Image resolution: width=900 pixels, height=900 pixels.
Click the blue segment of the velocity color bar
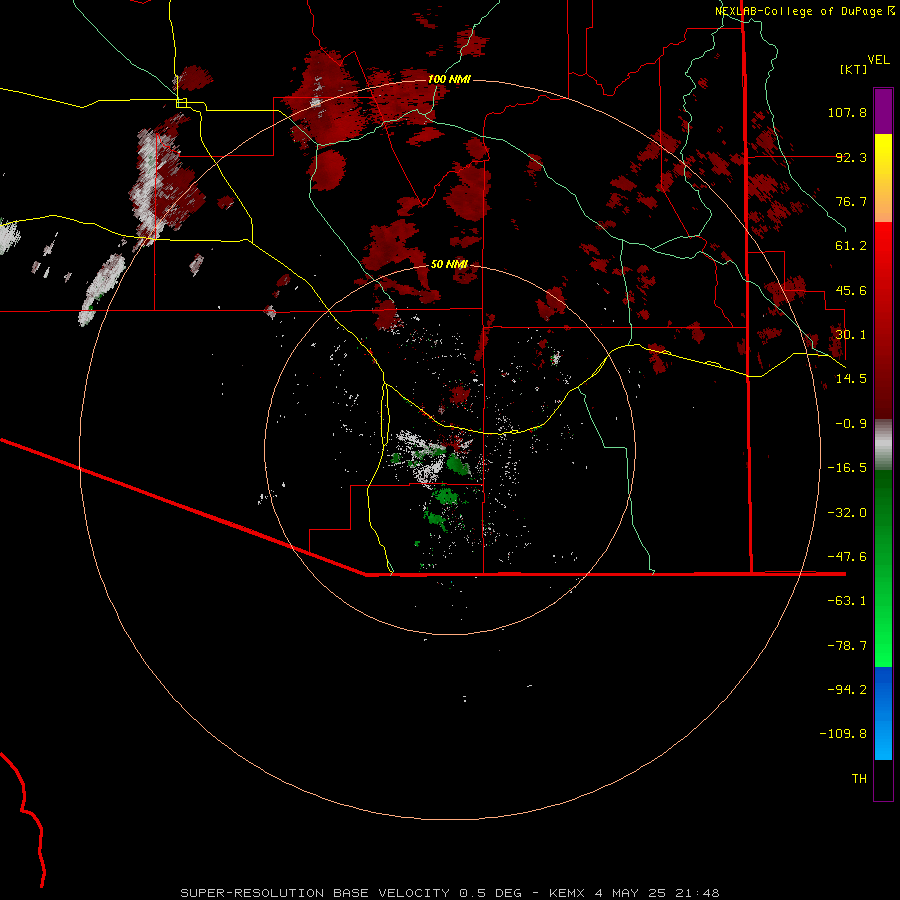tap(883, 713)
